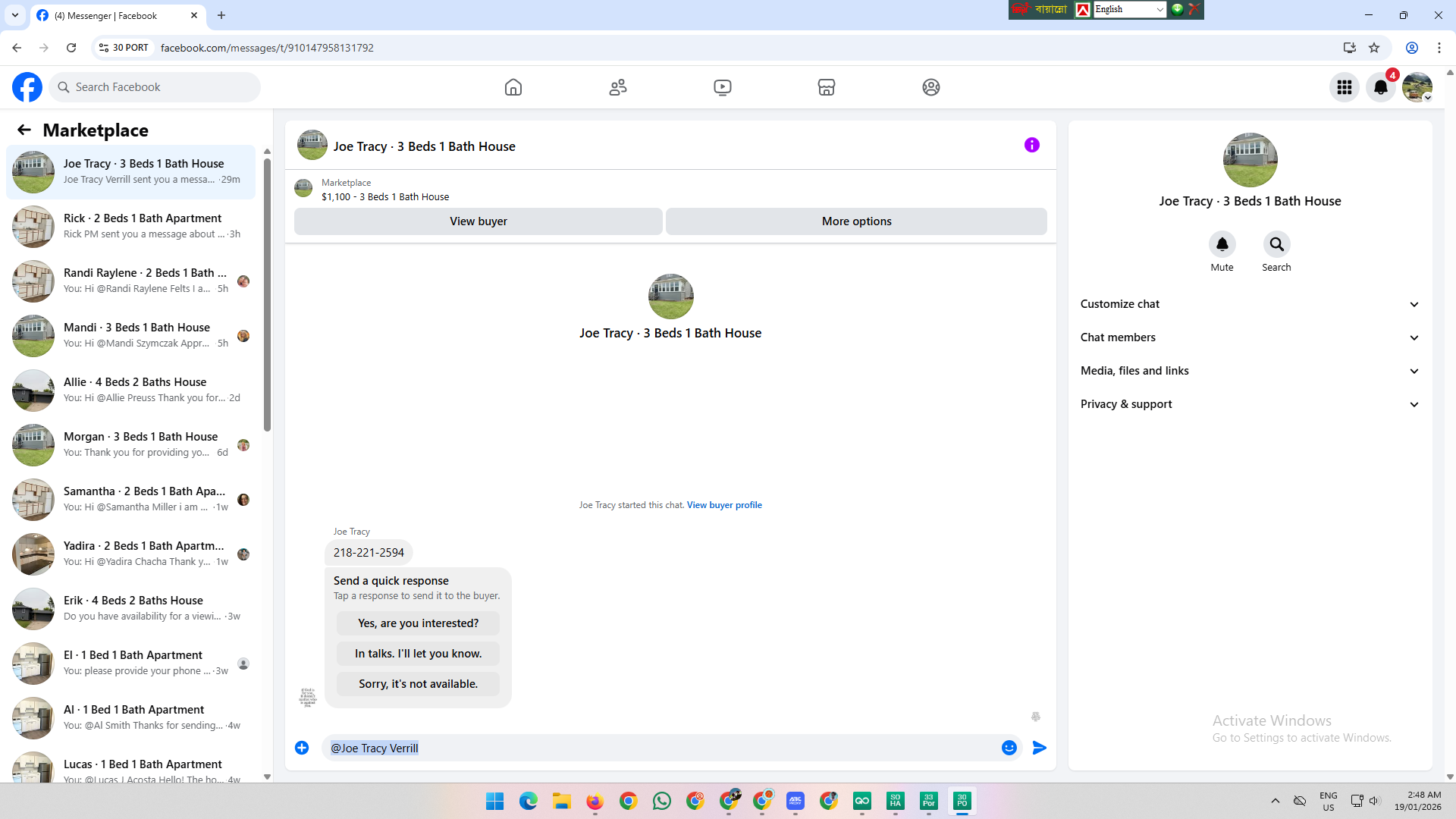The height and width of the screenshot is (819, 1456).
Task: Open more actions plus icon beside message box
Action: [x=302, y=748]
